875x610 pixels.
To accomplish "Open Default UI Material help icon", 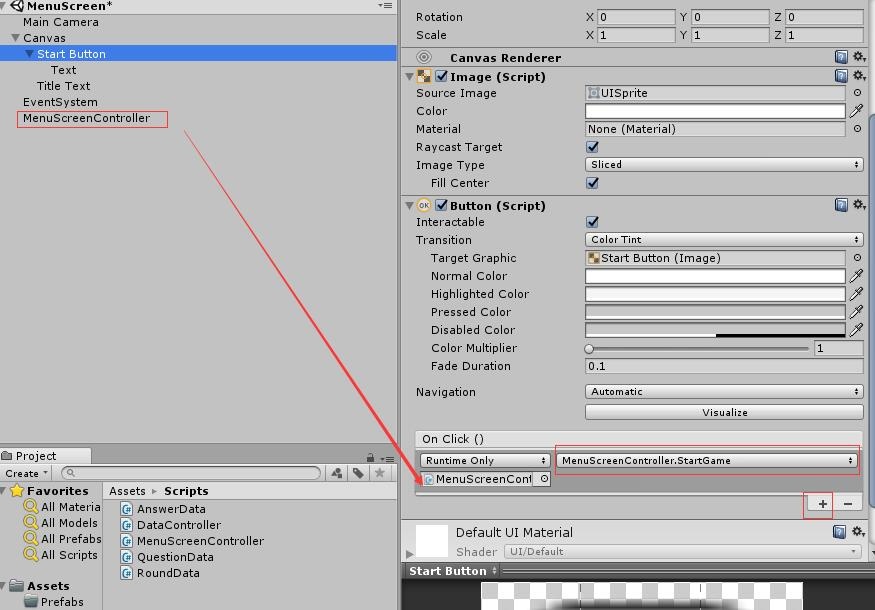I will 839,531.
